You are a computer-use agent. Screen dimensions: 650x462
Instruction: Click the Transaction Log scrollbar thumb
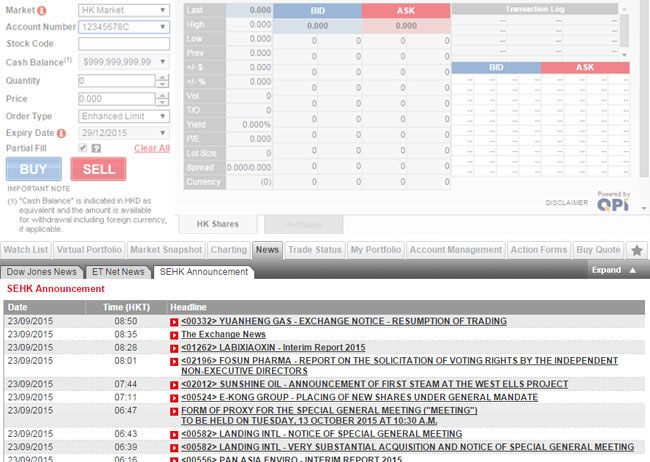coord(624,31)
